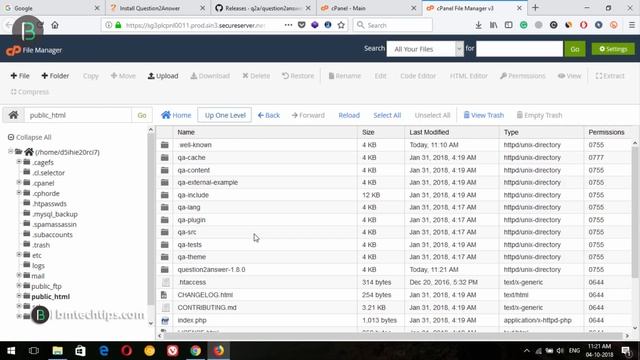Open a new browser tab

(535, 7)
